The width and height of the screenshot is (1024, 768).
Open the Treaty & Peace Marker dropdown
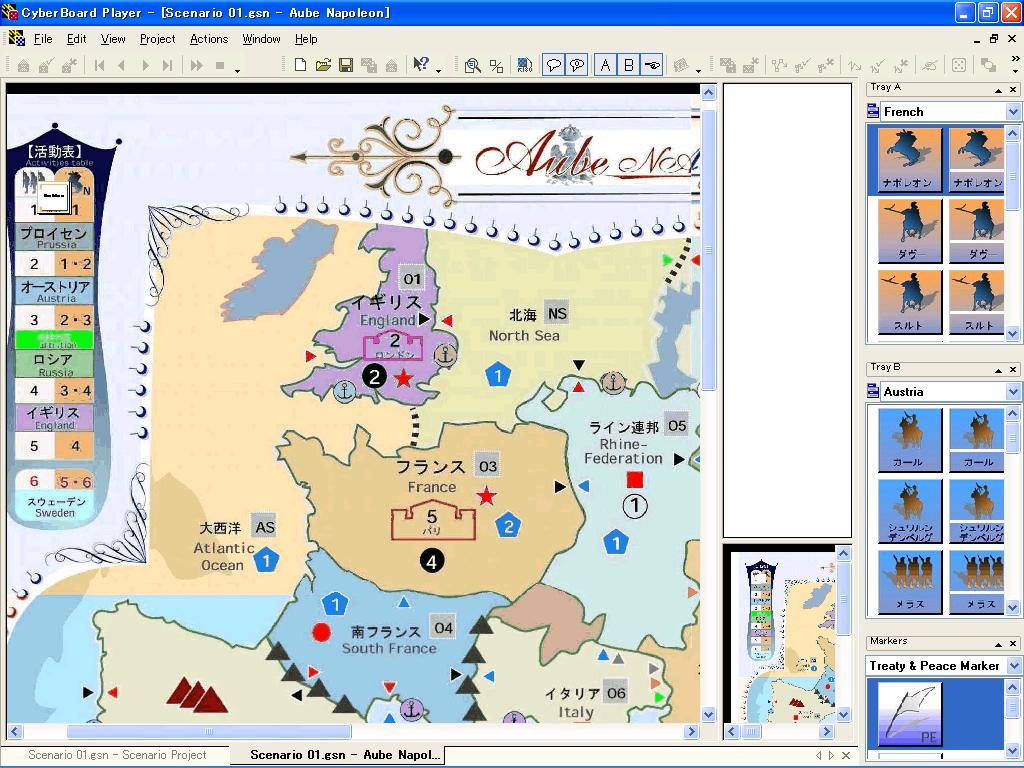[x=1013, y=665]
